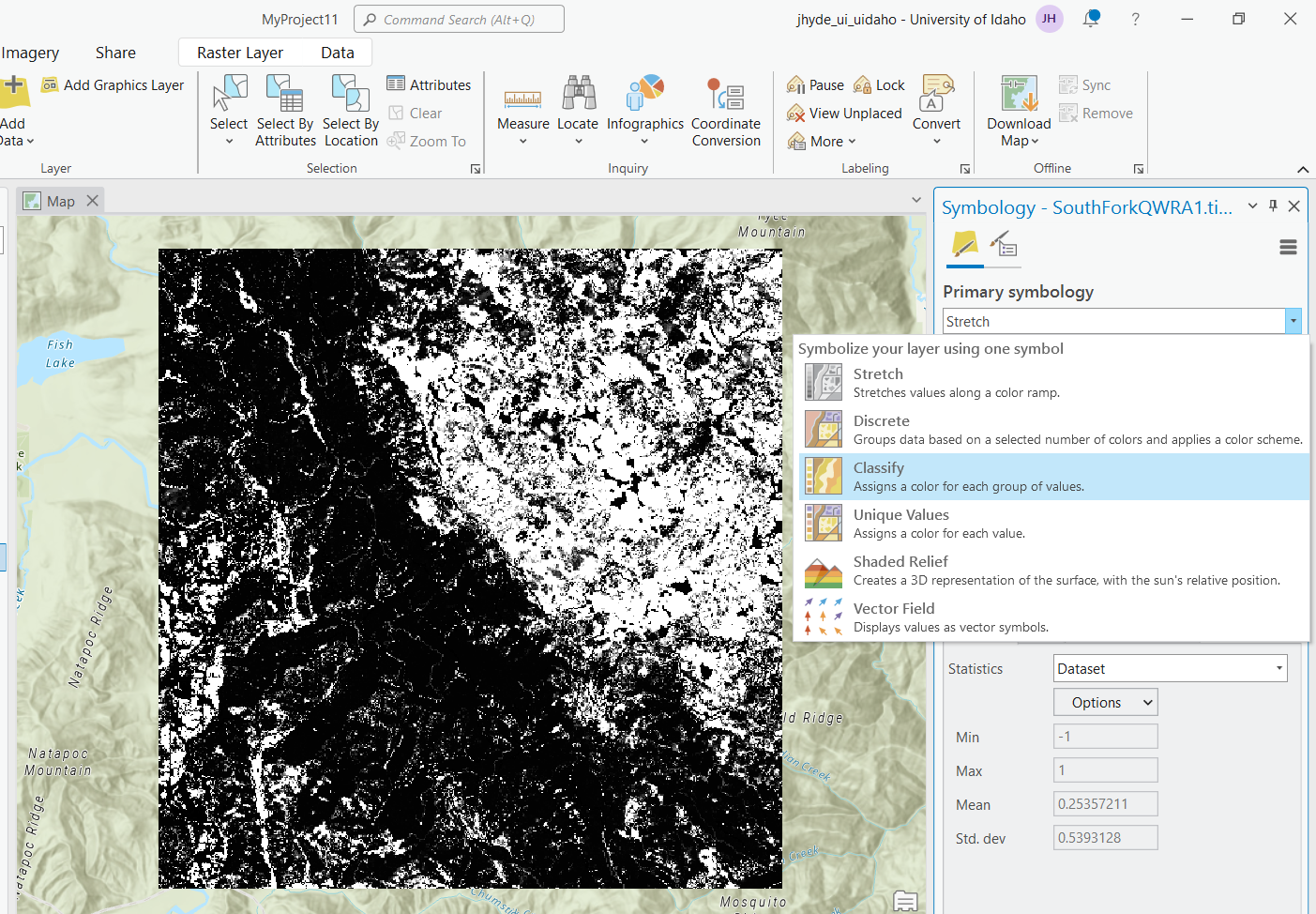
Task: Expand the Convert dropdown arrow
Action: pyautogui.click(x=936, y=142)
